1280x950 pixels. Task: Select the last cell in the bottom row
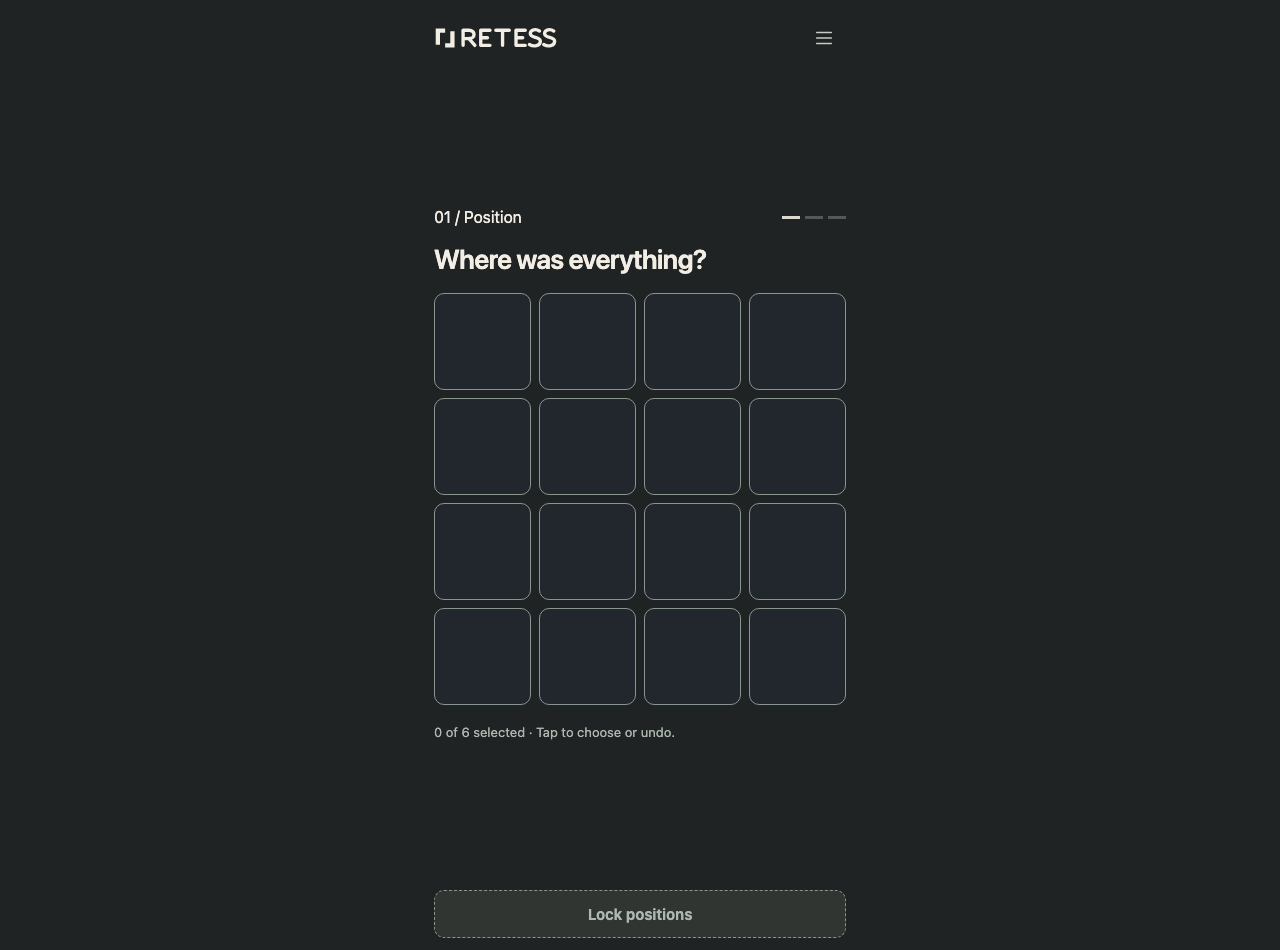coord(797,656)
